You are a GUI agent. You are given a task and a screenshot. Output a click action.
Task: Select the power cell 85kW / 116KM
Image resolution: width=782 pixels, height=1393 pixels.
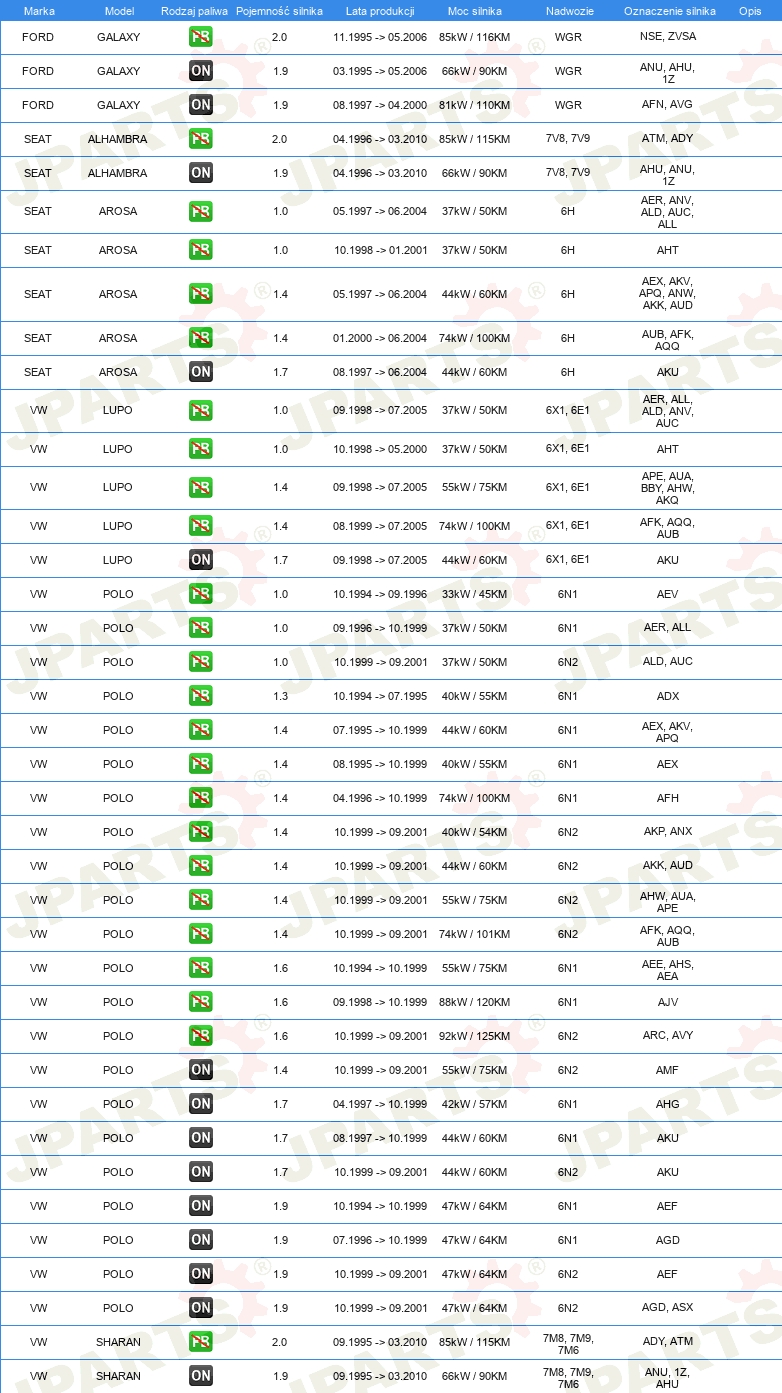(x=474, y=37)
